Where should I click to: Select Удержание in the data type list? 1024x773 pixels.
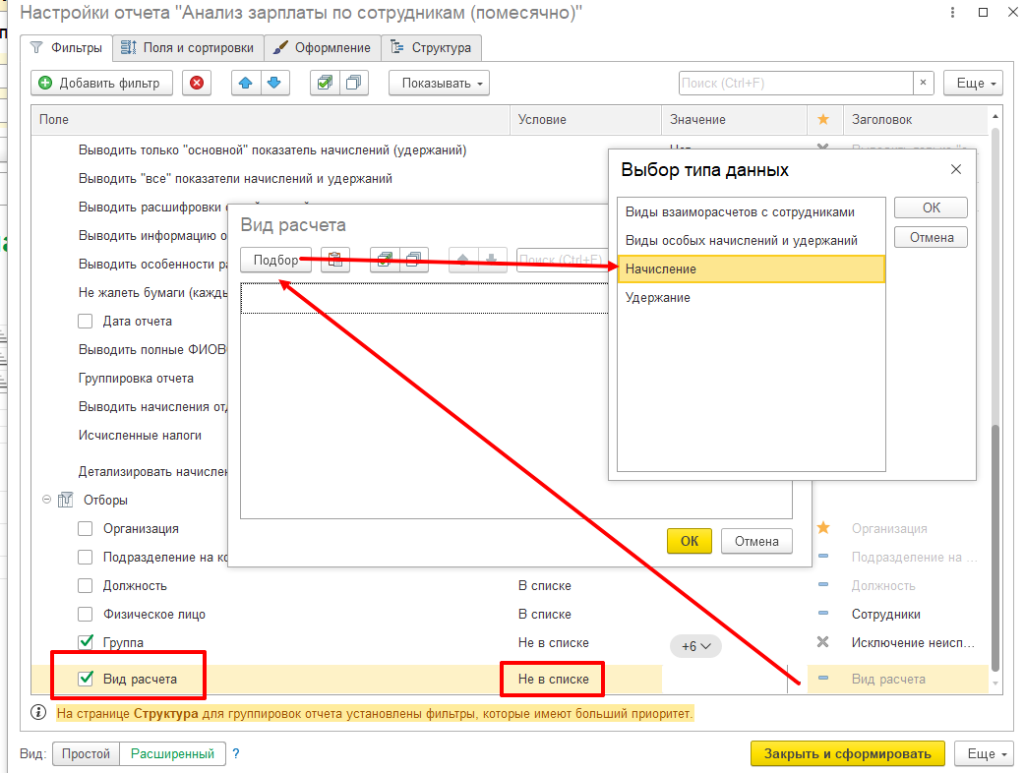coord(658,298)
